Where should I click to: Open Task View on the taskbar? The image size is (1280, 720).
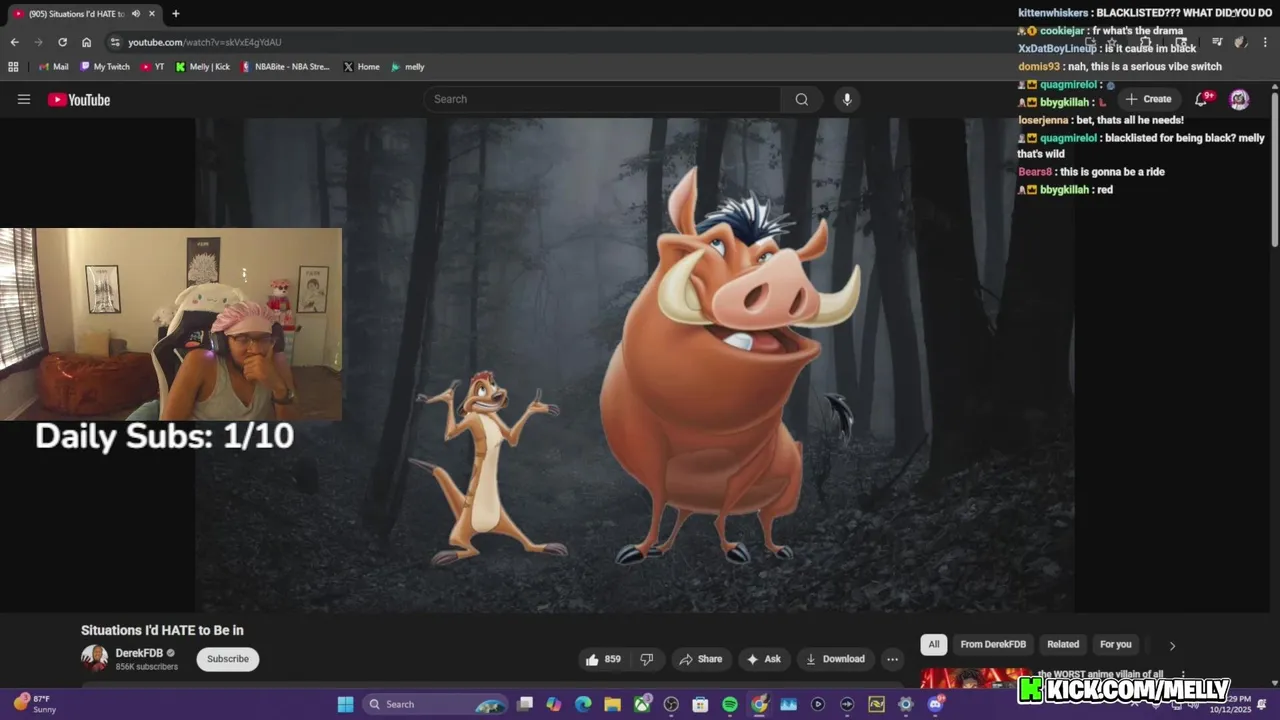(x=525, y=704)
